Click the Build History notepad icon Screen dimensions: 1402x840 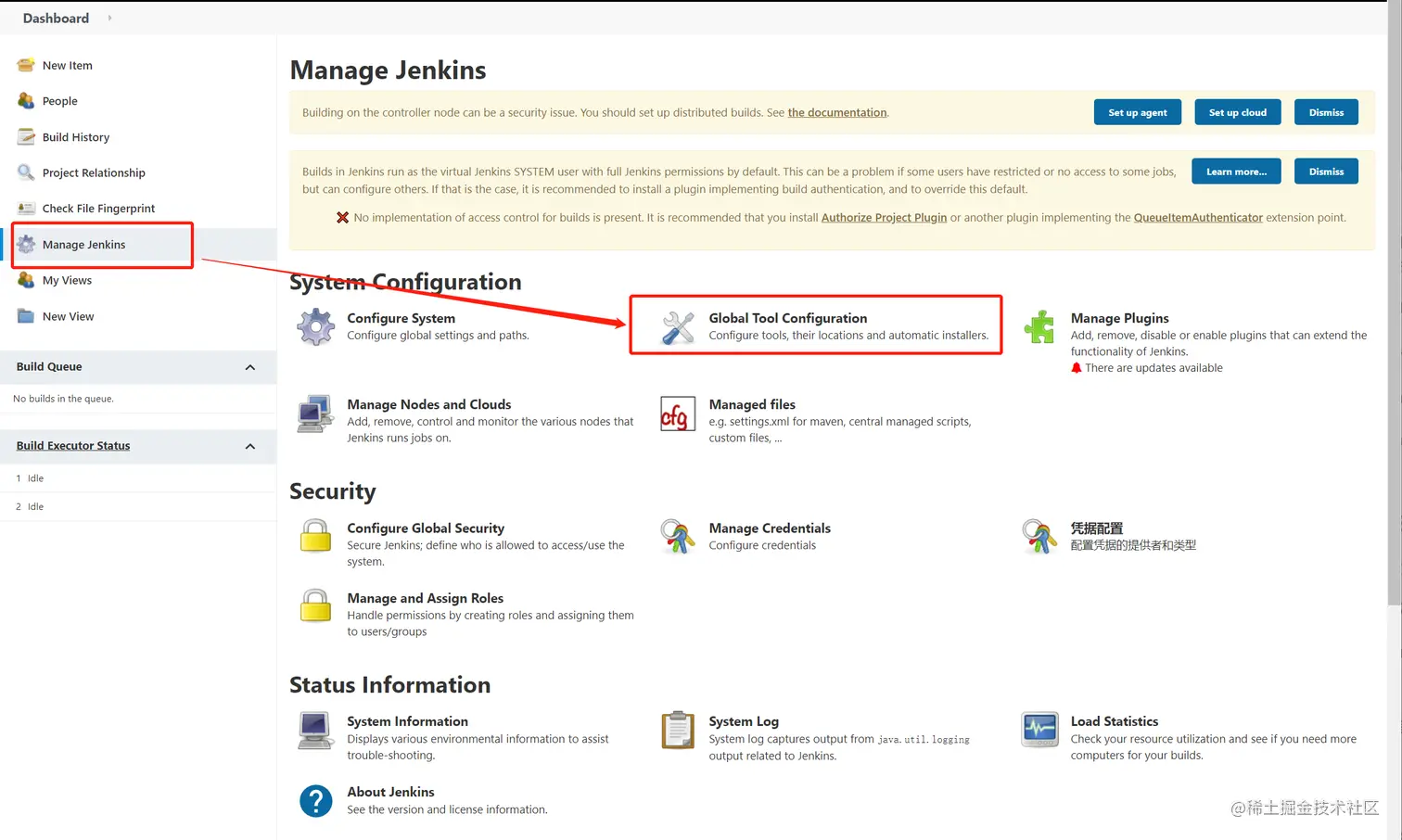26,137
